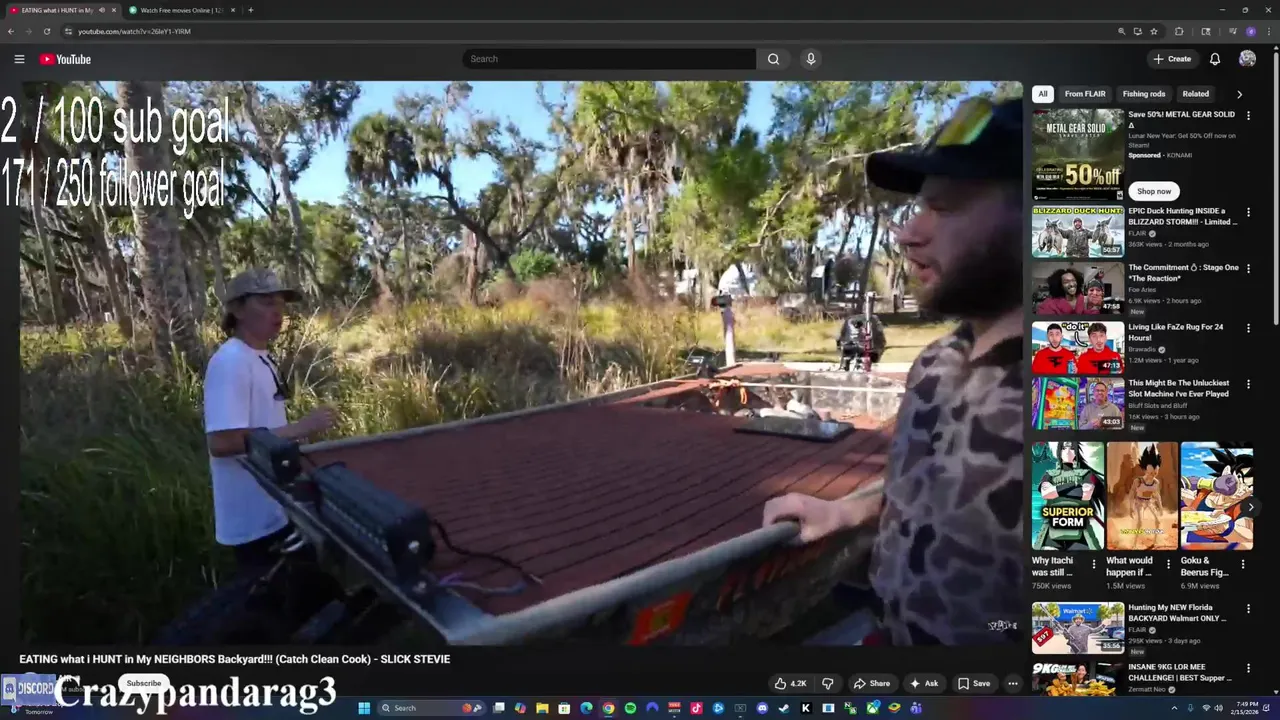Switch to Watch Free movies Online tab
Viewport: 1280px width, 720px height.
(x=180, y=10)
